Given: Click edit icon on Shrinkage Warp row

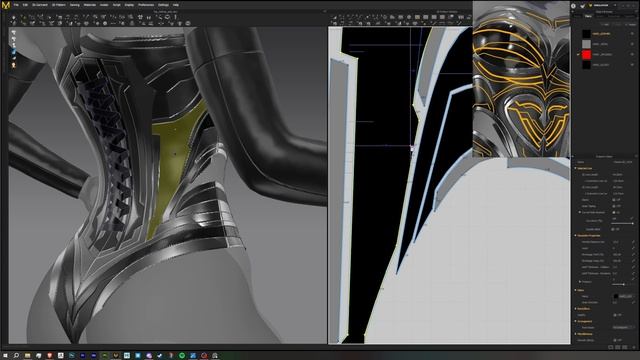Looking at the screenshot, I should [633, 261].
